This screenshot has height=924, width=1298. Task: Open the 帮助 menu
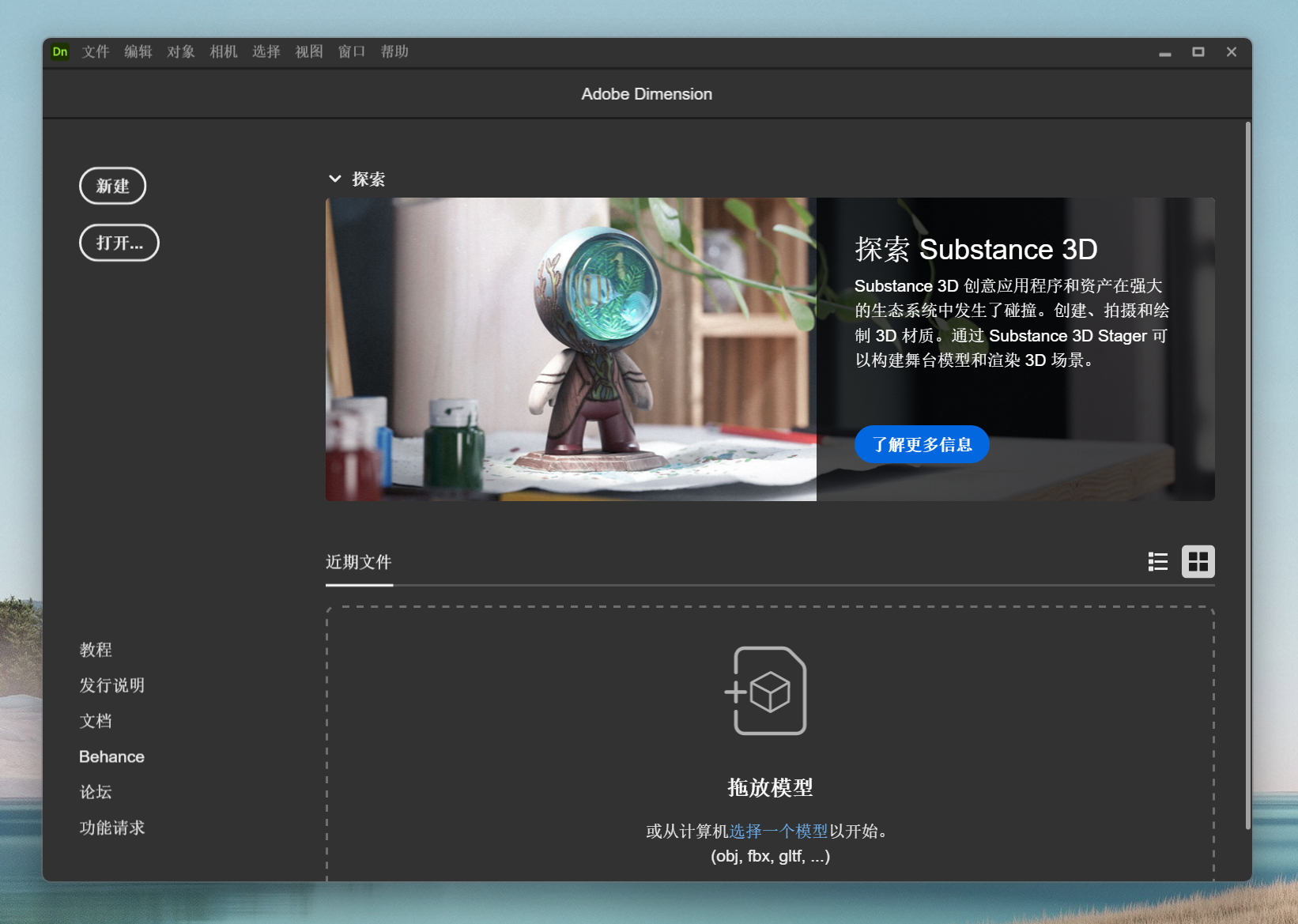[x=394, y=52]
